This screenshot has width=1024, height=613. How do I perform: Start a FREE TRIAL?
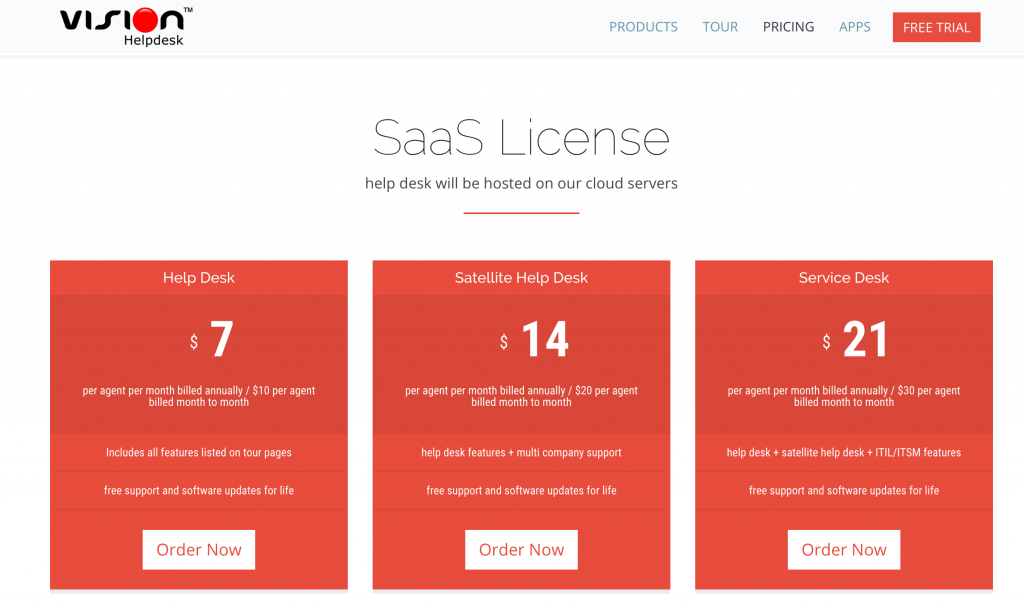(x=936, y=27)
